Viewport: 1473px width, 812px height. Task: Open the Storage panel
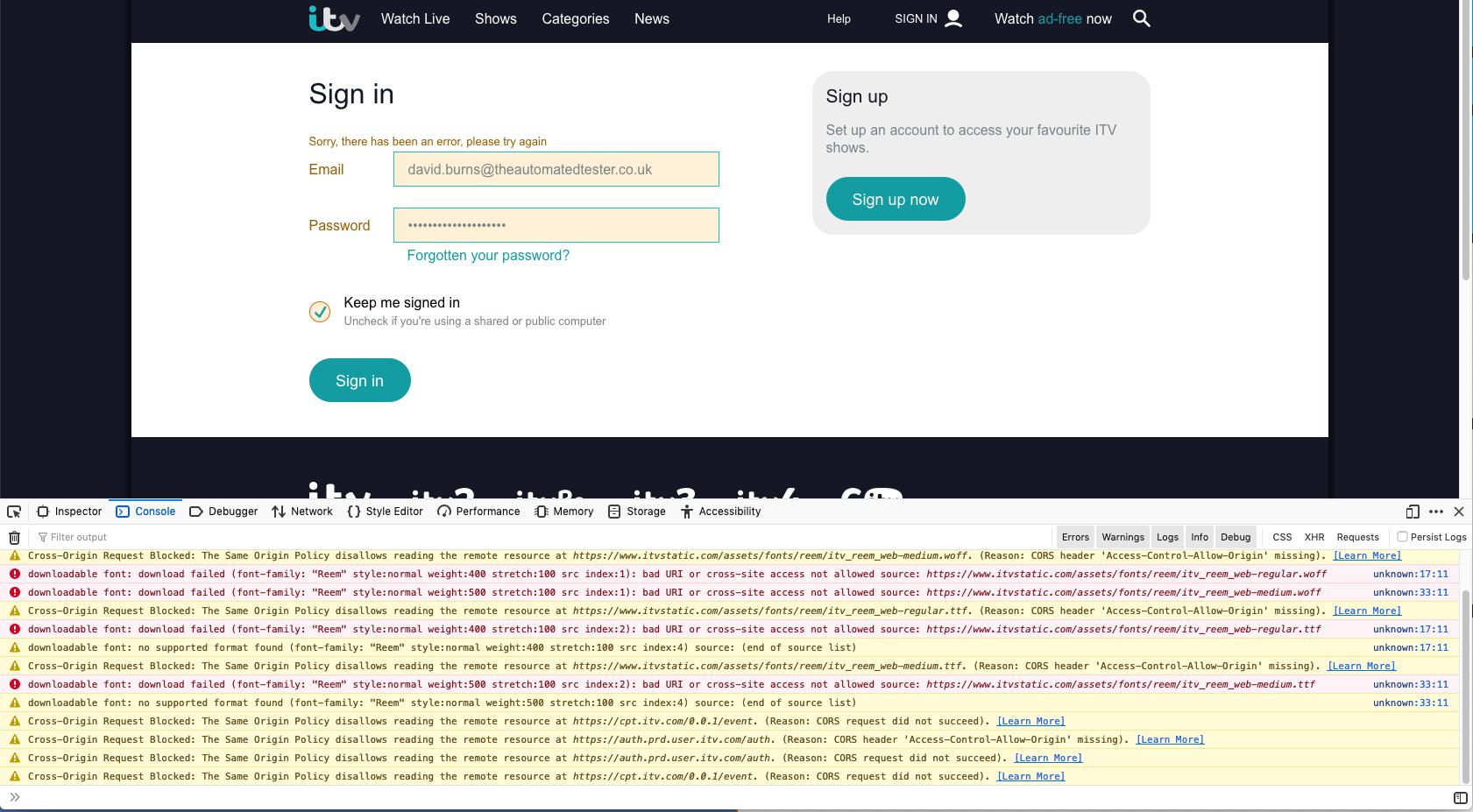[x=637, y=511]
